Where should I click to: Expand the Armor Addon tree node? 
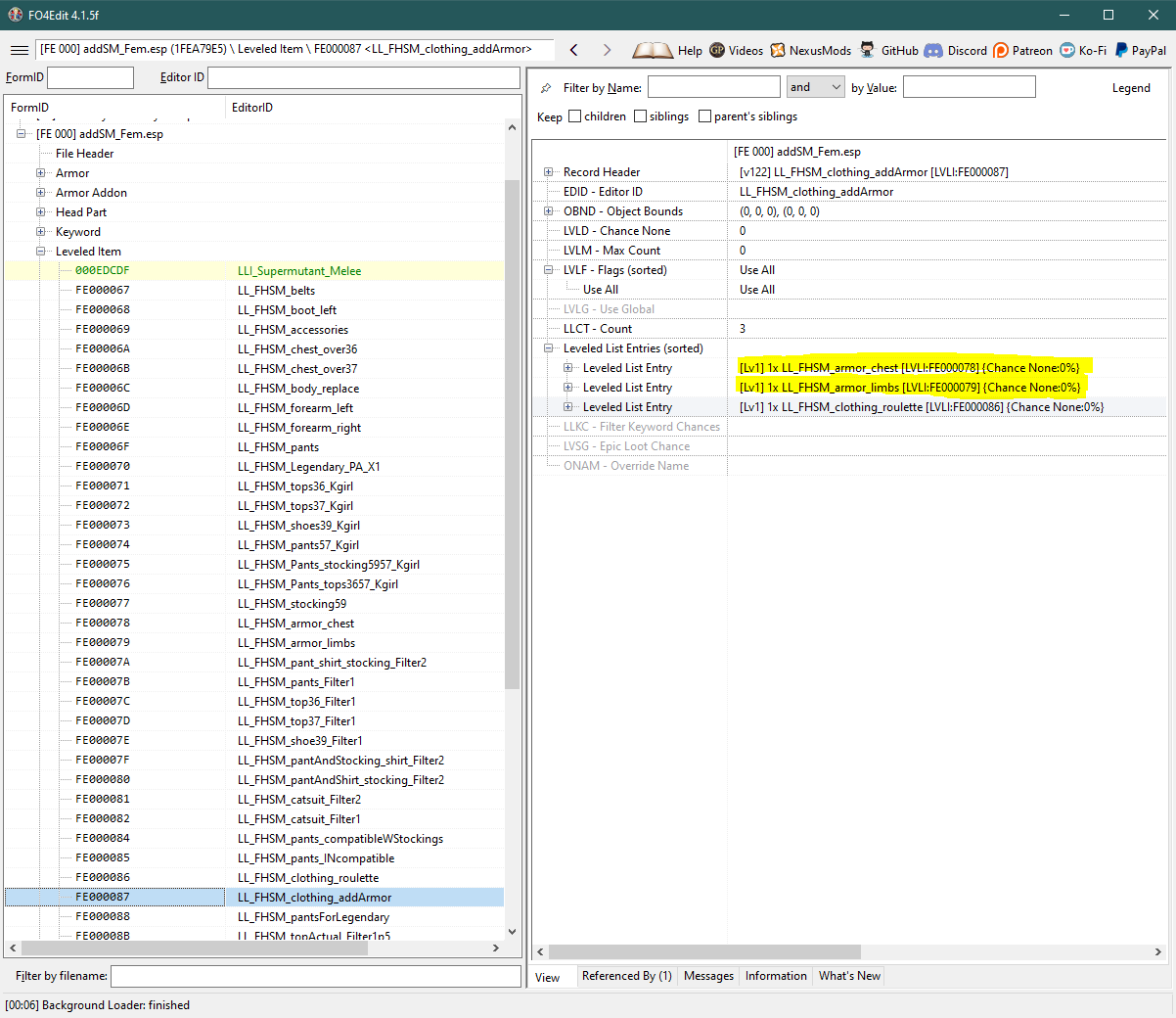click(41, 193)
